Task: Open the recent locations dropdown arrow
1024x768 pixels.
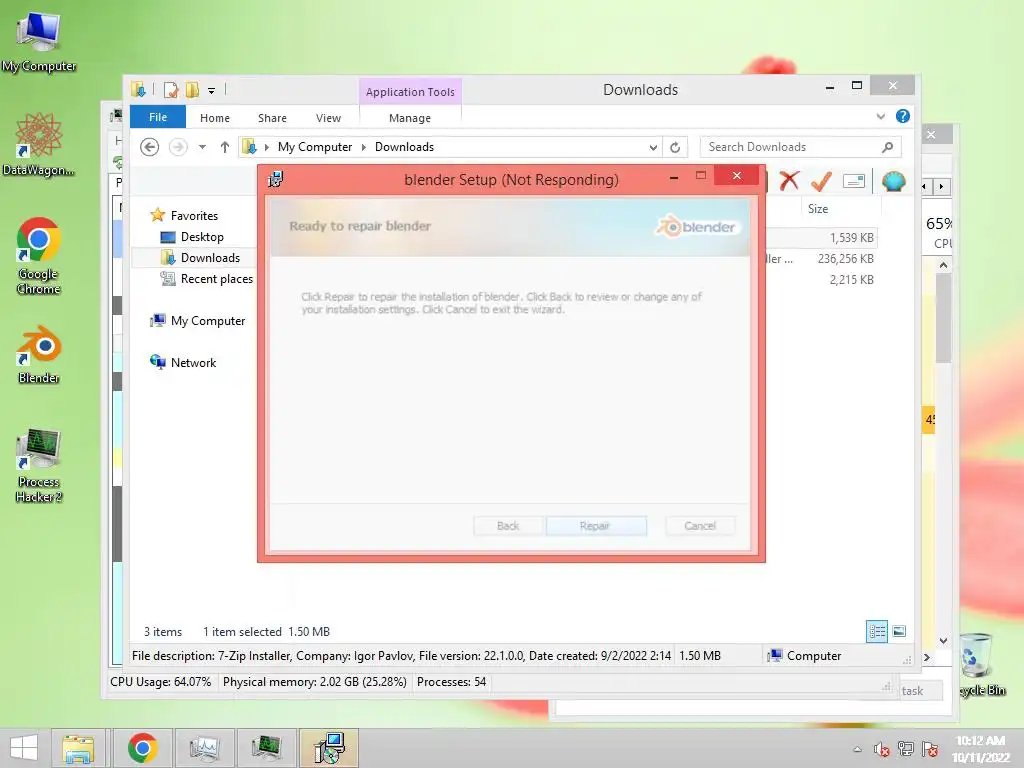Action: point(202,147)
